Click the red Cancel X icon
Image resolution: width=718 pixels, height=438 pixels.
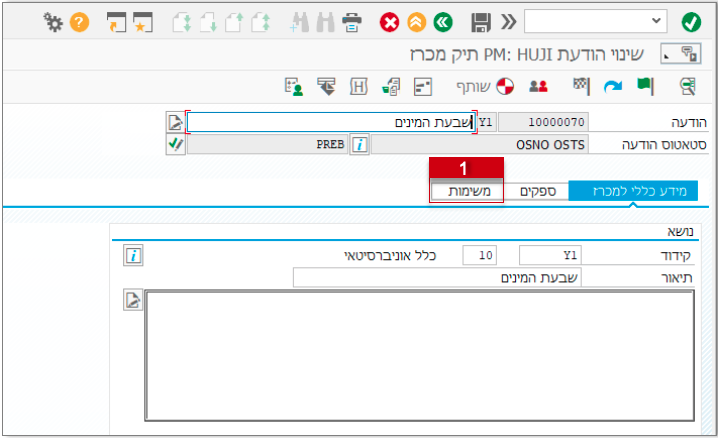click(389, 21)
